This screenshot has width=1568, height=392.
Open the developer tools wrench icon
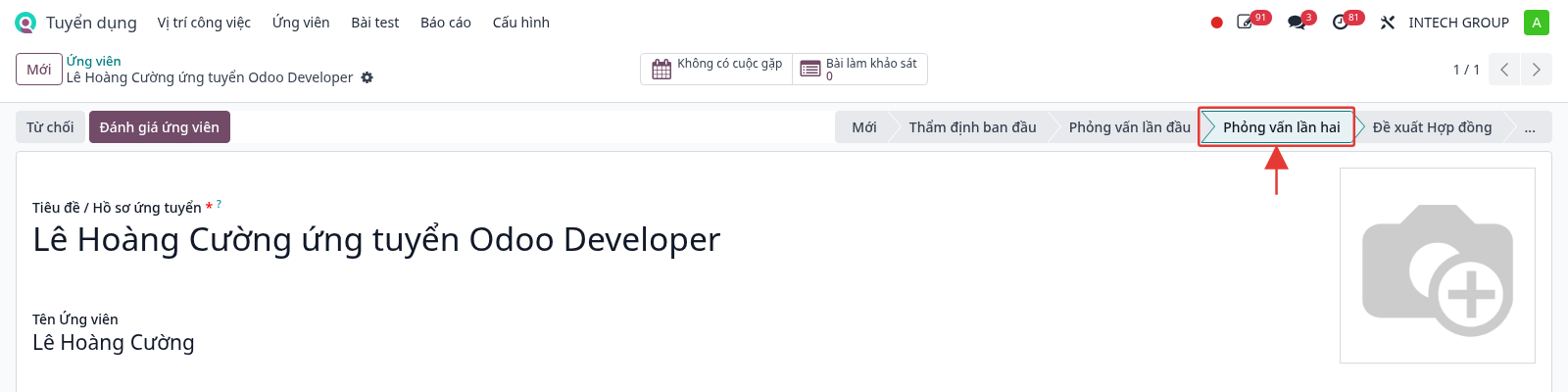click(1388, 23)
